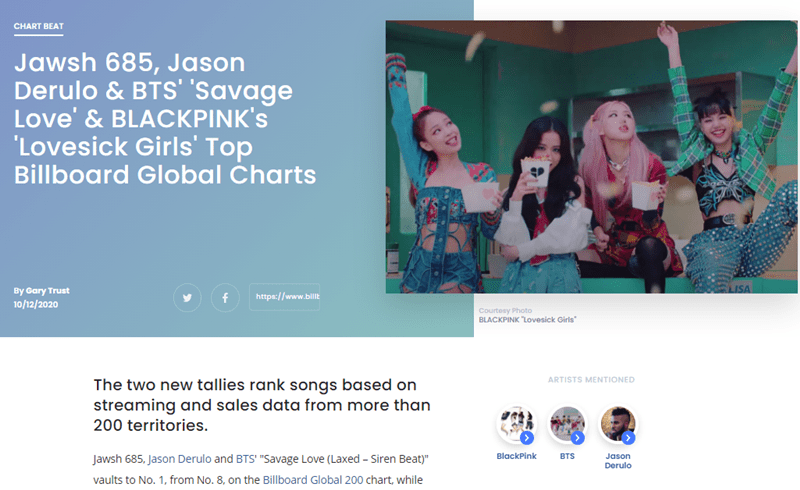Share article via Twitter icon
The image size is (800, 490).
187,297
